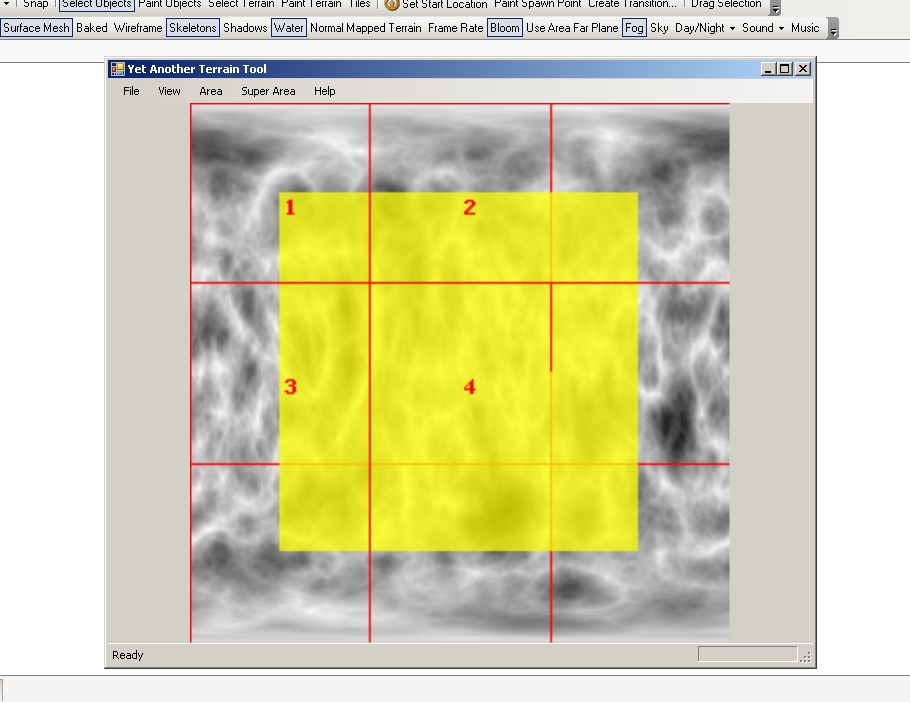Image resolution: width=910 pixels, height=702 pixels.
Task: Click the Wireframe toolbar button
Action: (138, 28)
